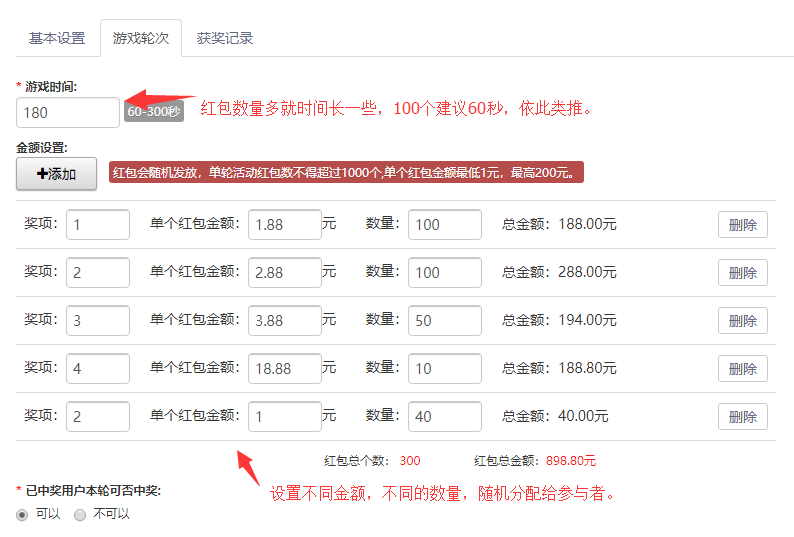Viewport: 794px width, 537px height.
Task: Select the 不可以 radio option
Action: 80,515
